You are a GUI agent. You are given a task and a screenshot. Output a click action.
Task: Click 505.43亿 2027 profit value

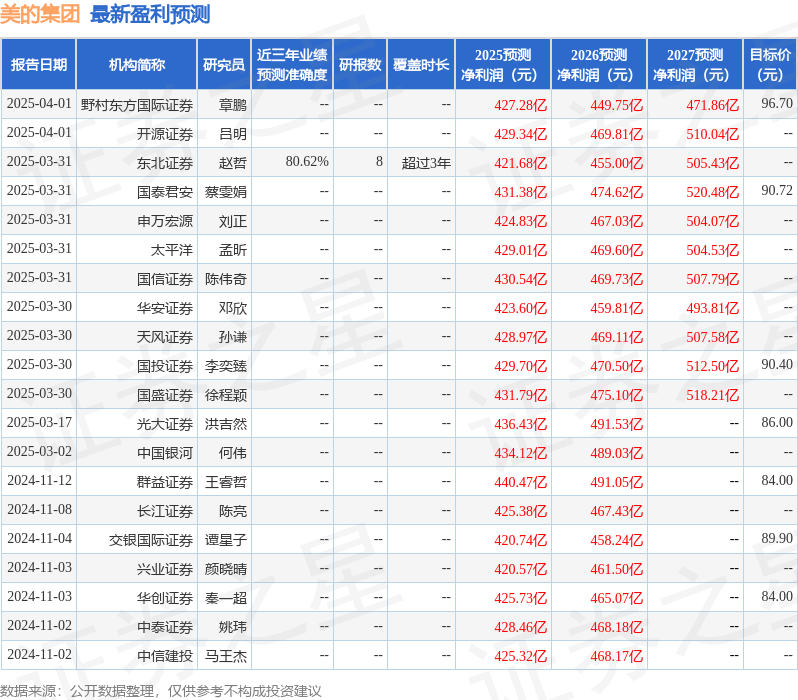pyautogui.click(x=712, y=163)
